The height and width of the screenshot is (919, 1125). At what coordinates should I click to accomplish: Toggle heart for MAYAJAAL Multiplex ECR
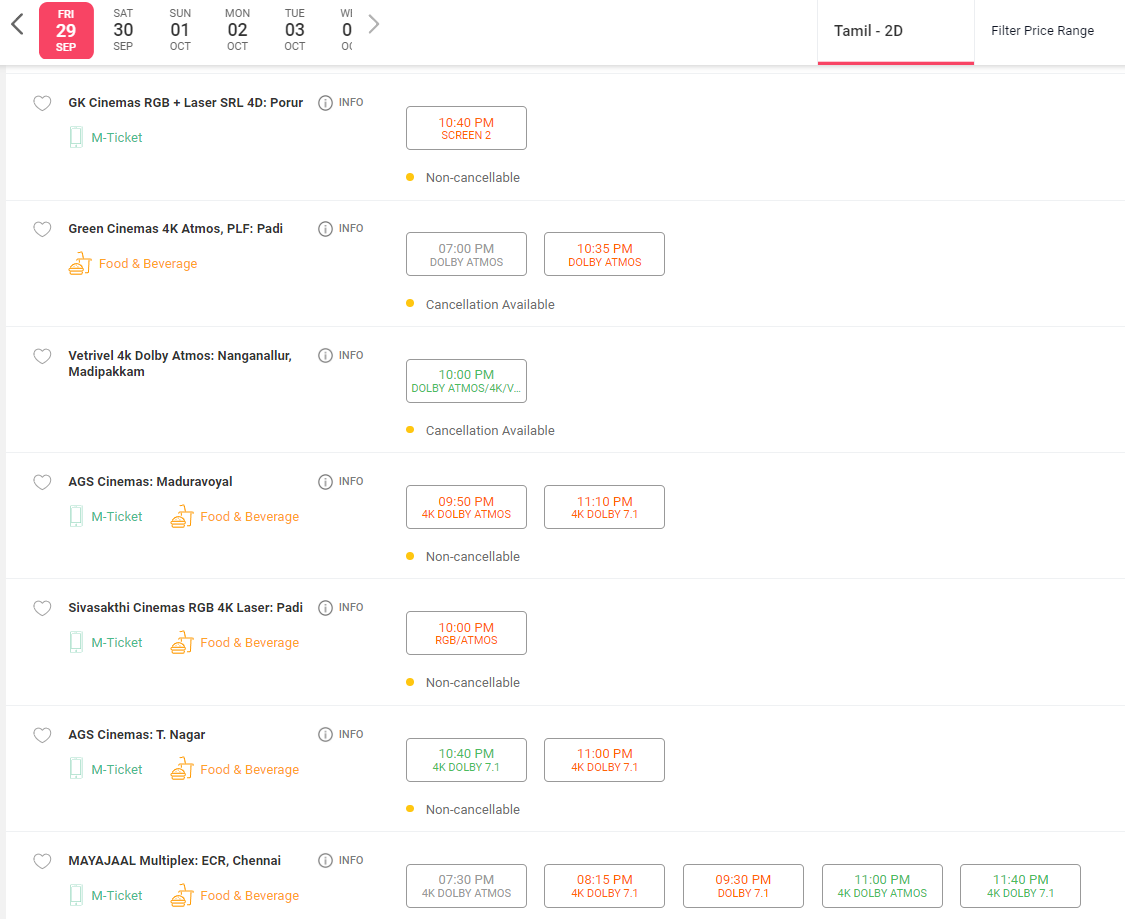[42, 861]
